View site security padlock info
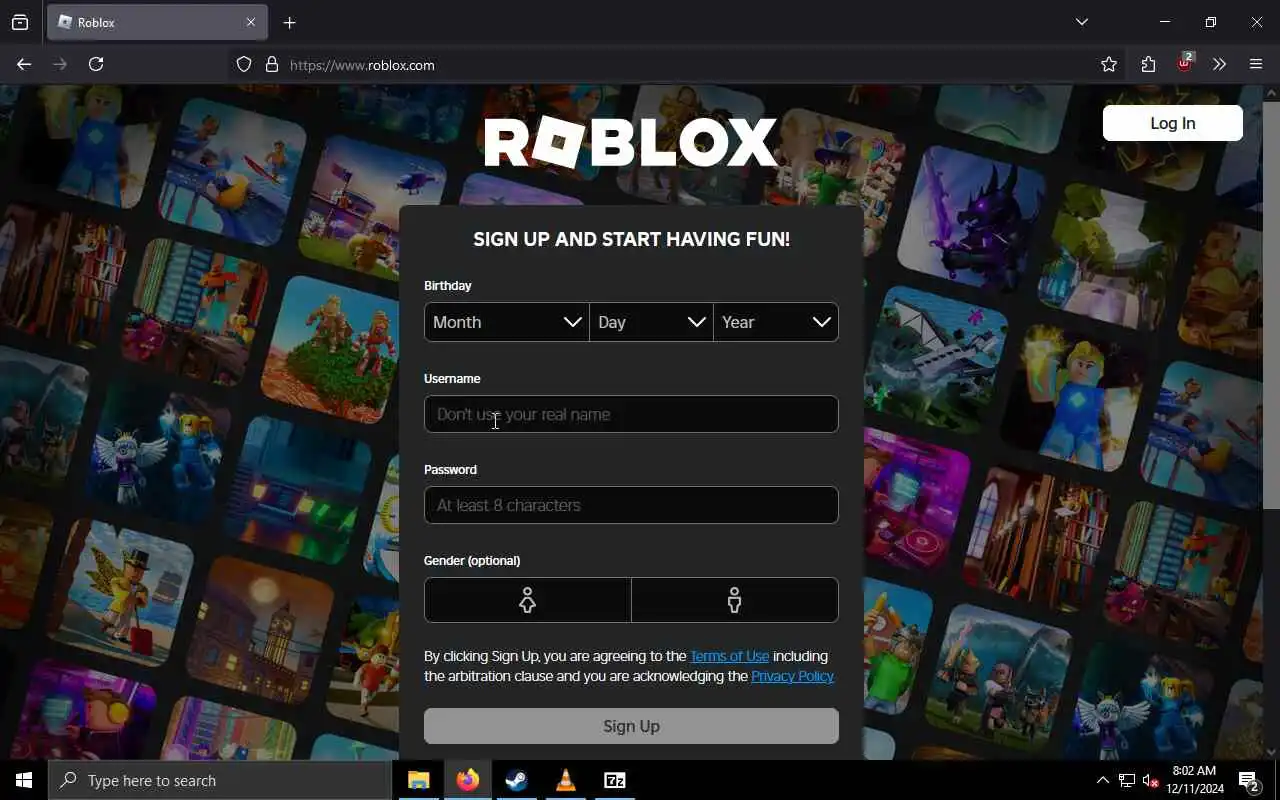The width and height of the screenshot is (1280, 800). pos(271,64)
